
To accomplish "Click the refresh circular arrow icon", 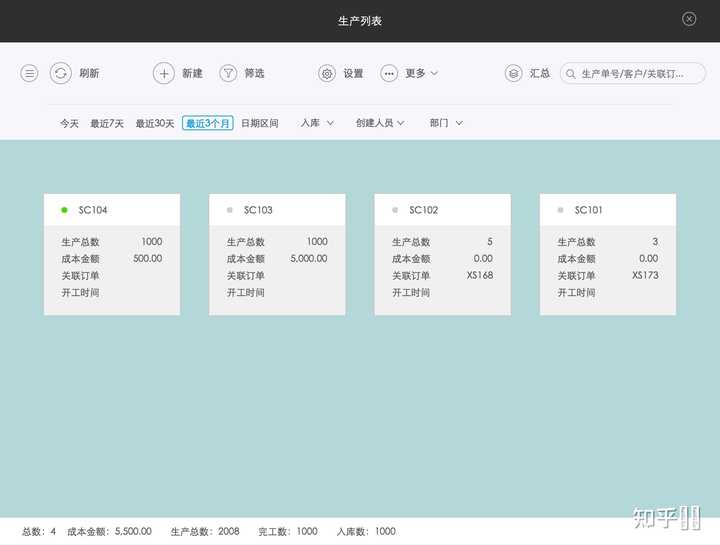I will [61, 73].
